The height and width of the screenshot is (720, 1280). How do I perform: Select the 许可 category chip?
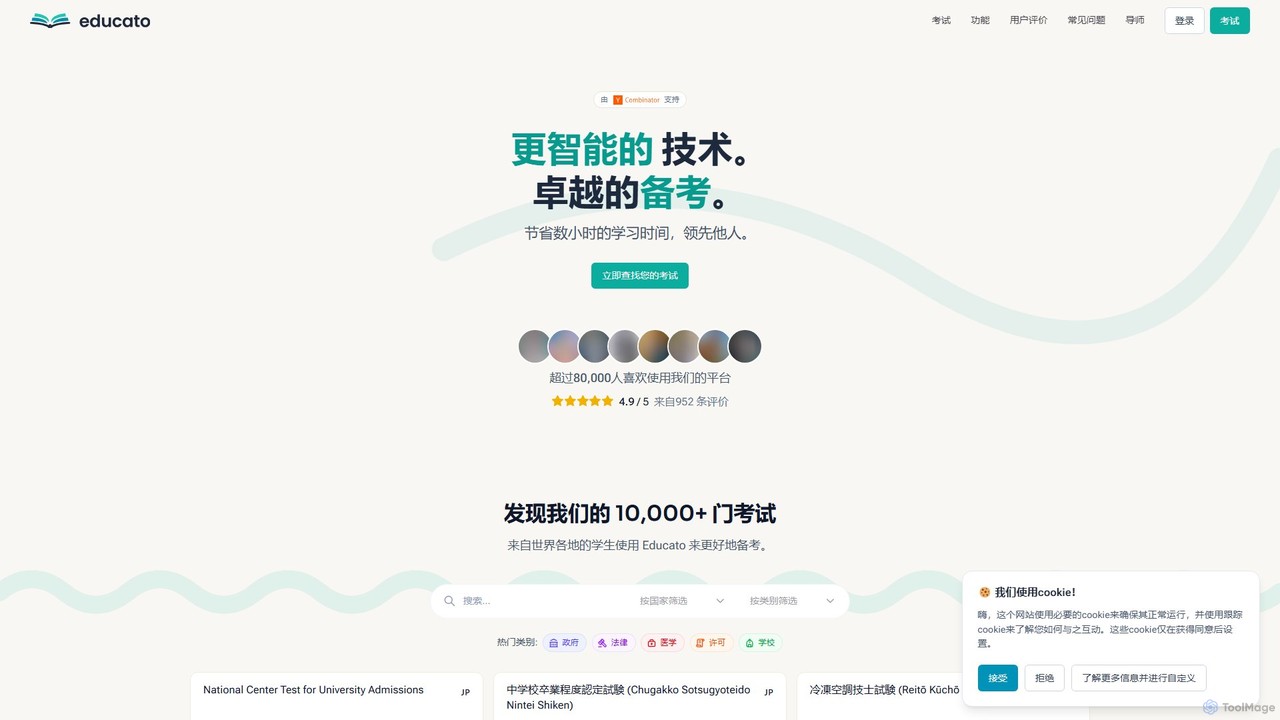click(711, 643)
